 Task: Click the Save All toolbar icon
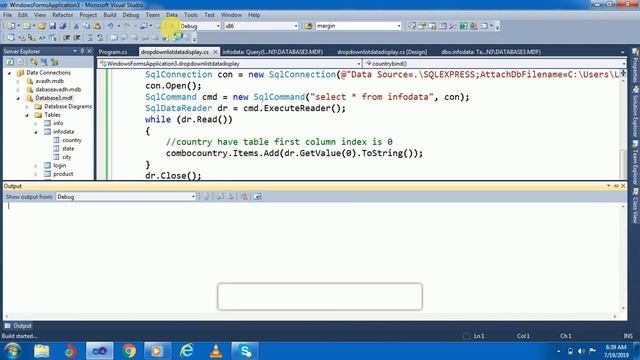point(63,26)
